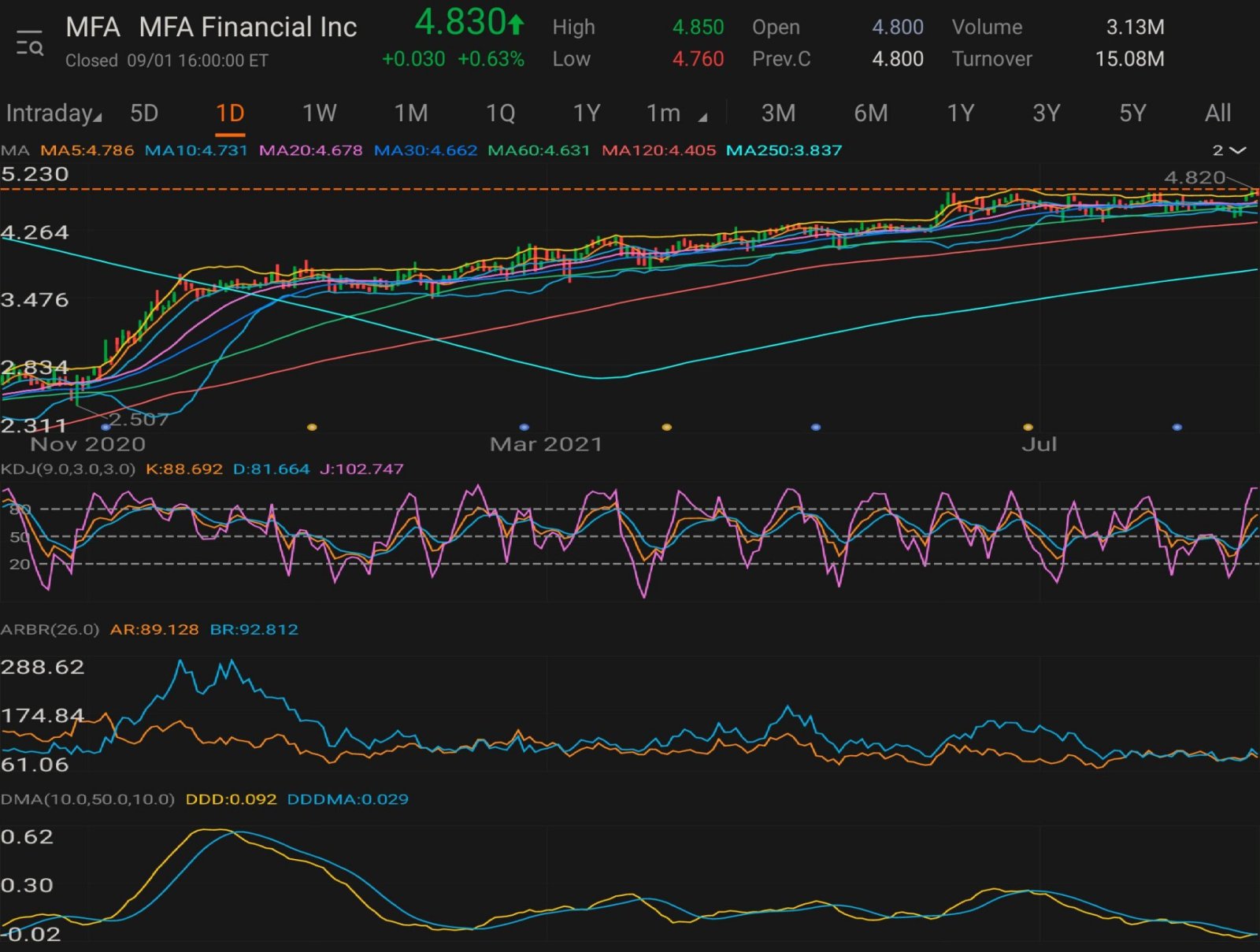Image resolution: width=1260 pixels, height=952 pixels.
Task: Choose the 1Y range button beside 6M
Action: [961, 113]
